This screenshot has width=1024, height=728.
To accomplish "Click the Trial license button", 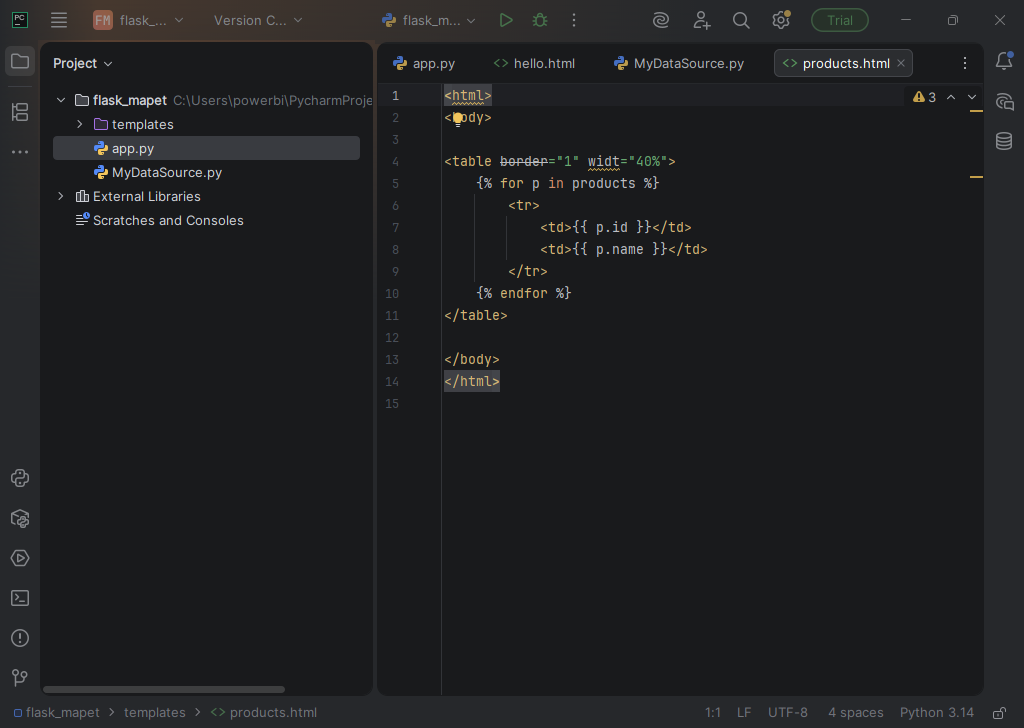I will 840,20.
